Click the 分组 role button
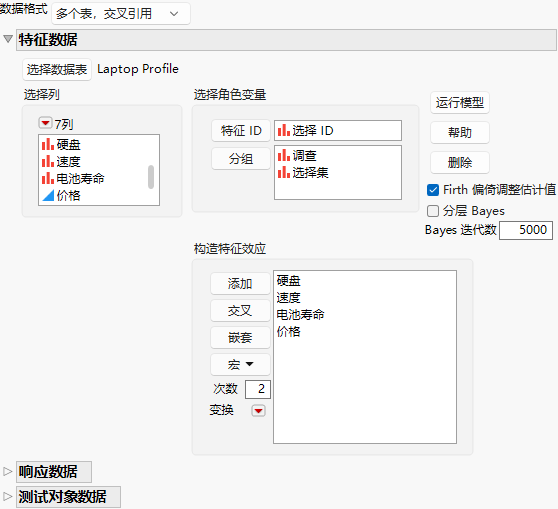This screenshot has width=558, height=509. [x=241, y=158]
